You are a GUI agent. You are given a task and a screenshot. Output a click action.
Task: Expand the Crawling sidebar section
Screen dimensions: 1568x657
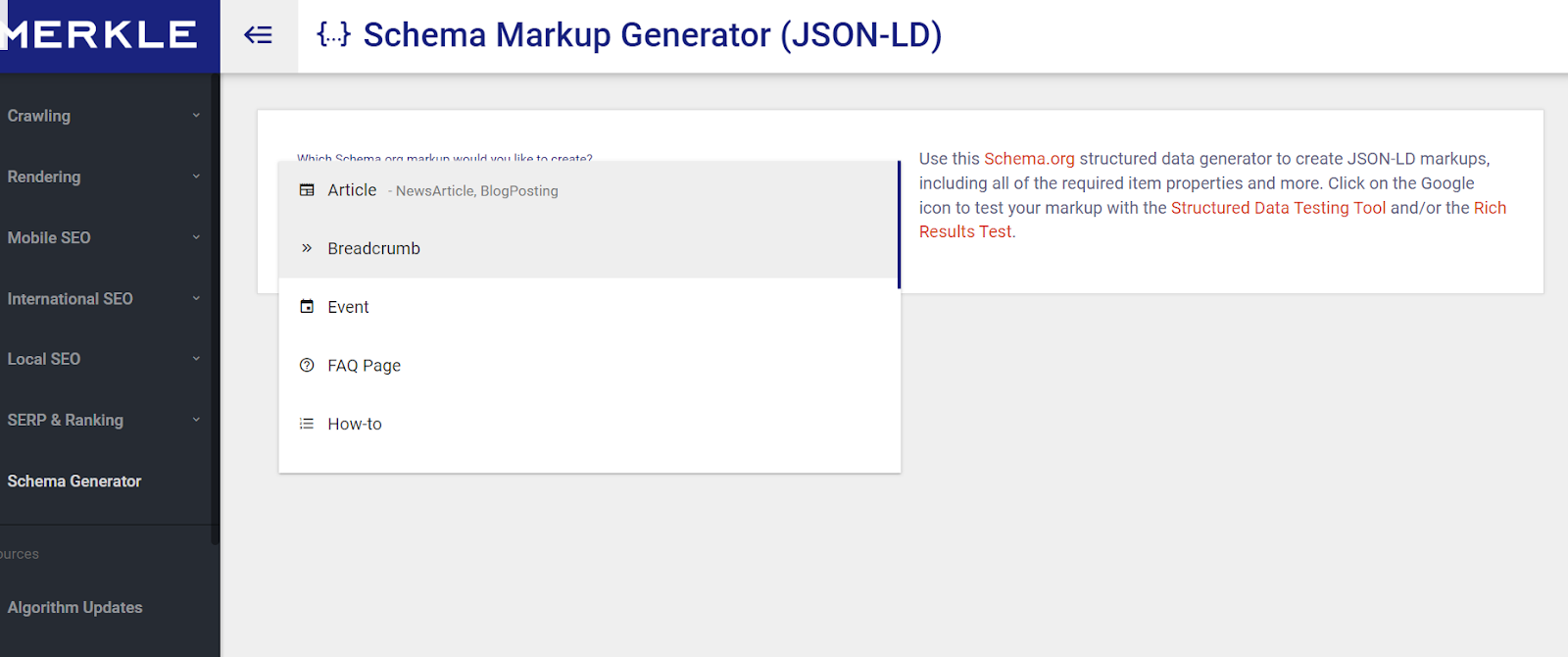[196, 116]
